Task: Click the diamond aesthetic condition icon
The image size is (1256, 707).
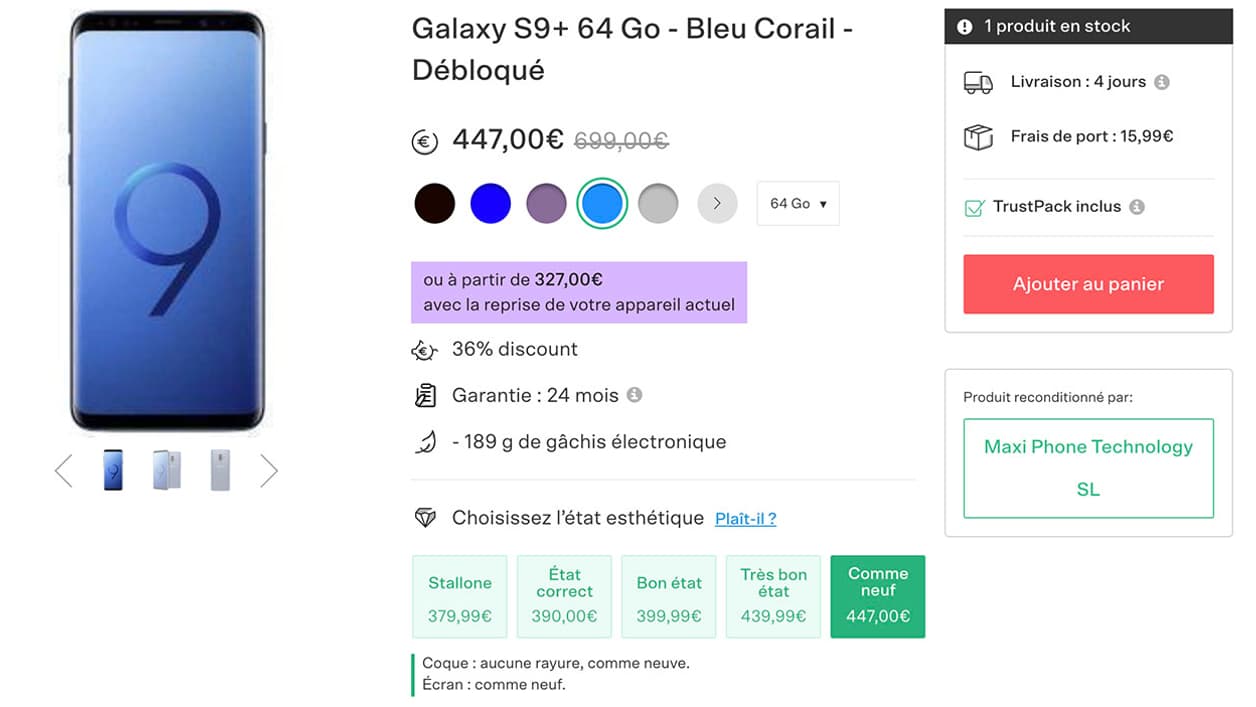Action: [425, 518]
